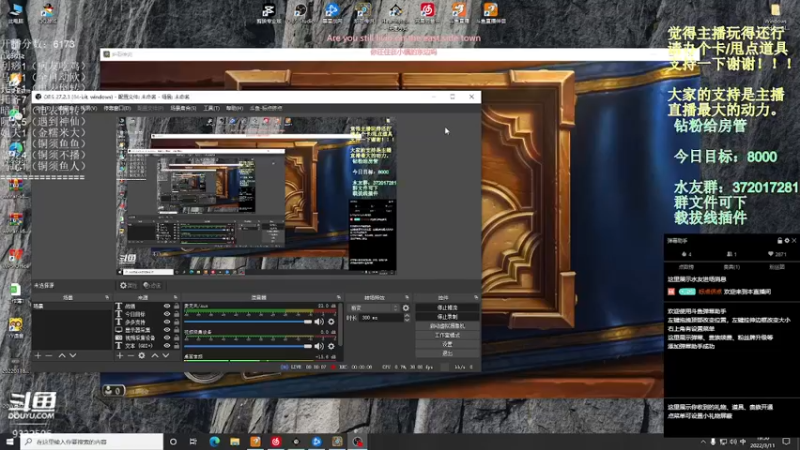The image size is (800, 450).
Task: Open OBS 设置 from Controls panel
Action: 447,344
